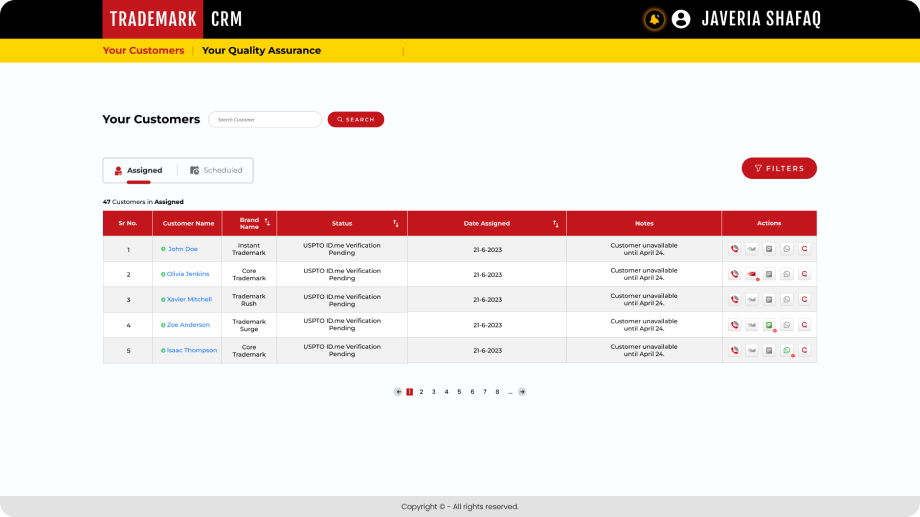Click the red C icon for Xavier Mitchell
920x517 pixels.
[804, 299]
